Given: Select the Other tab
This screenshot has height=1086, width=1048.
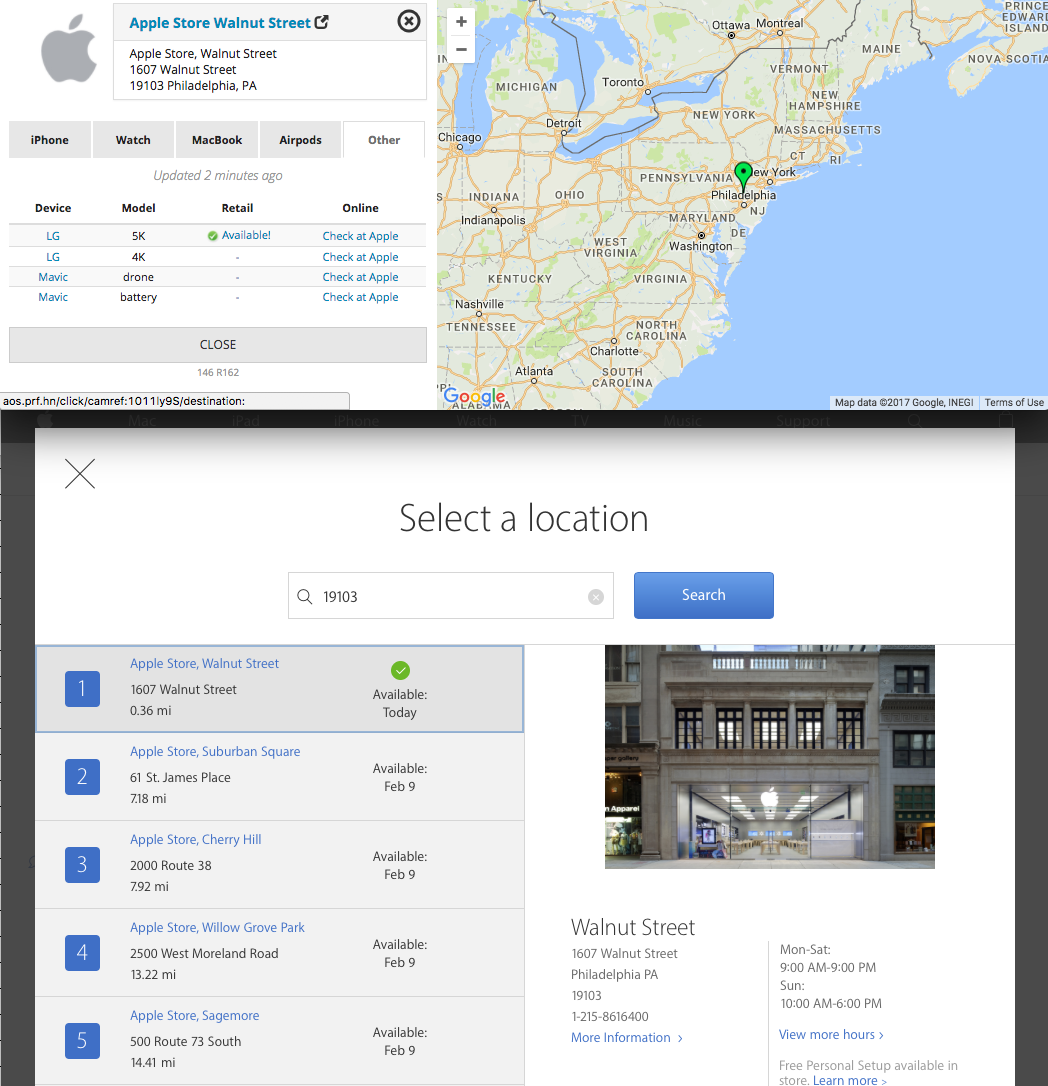Looking at the screenshot, I should [x=384, y=140].
